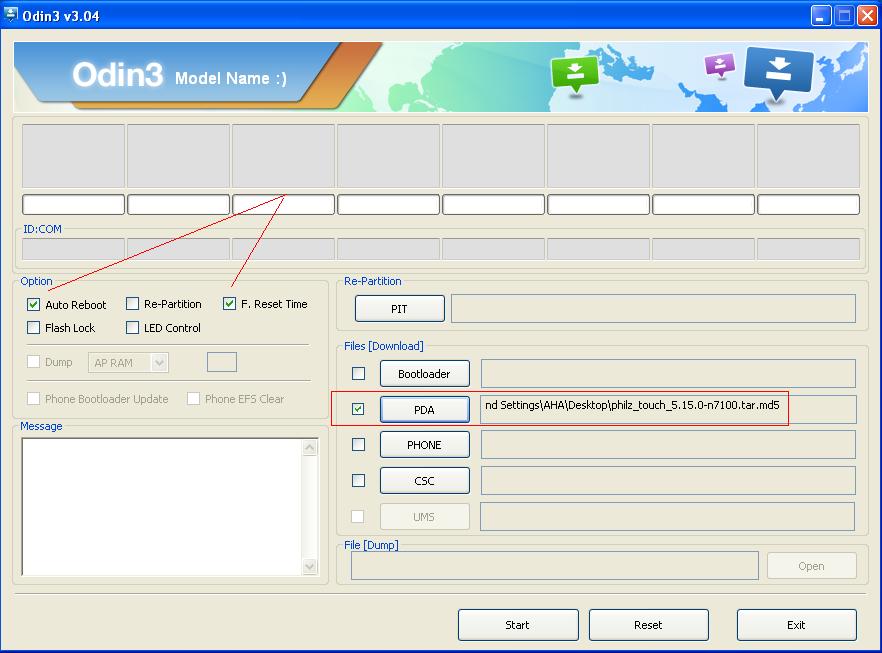Viewport: 882px width, 653px height.
Task: Click the Bootloader file path field
Action: 668,373
